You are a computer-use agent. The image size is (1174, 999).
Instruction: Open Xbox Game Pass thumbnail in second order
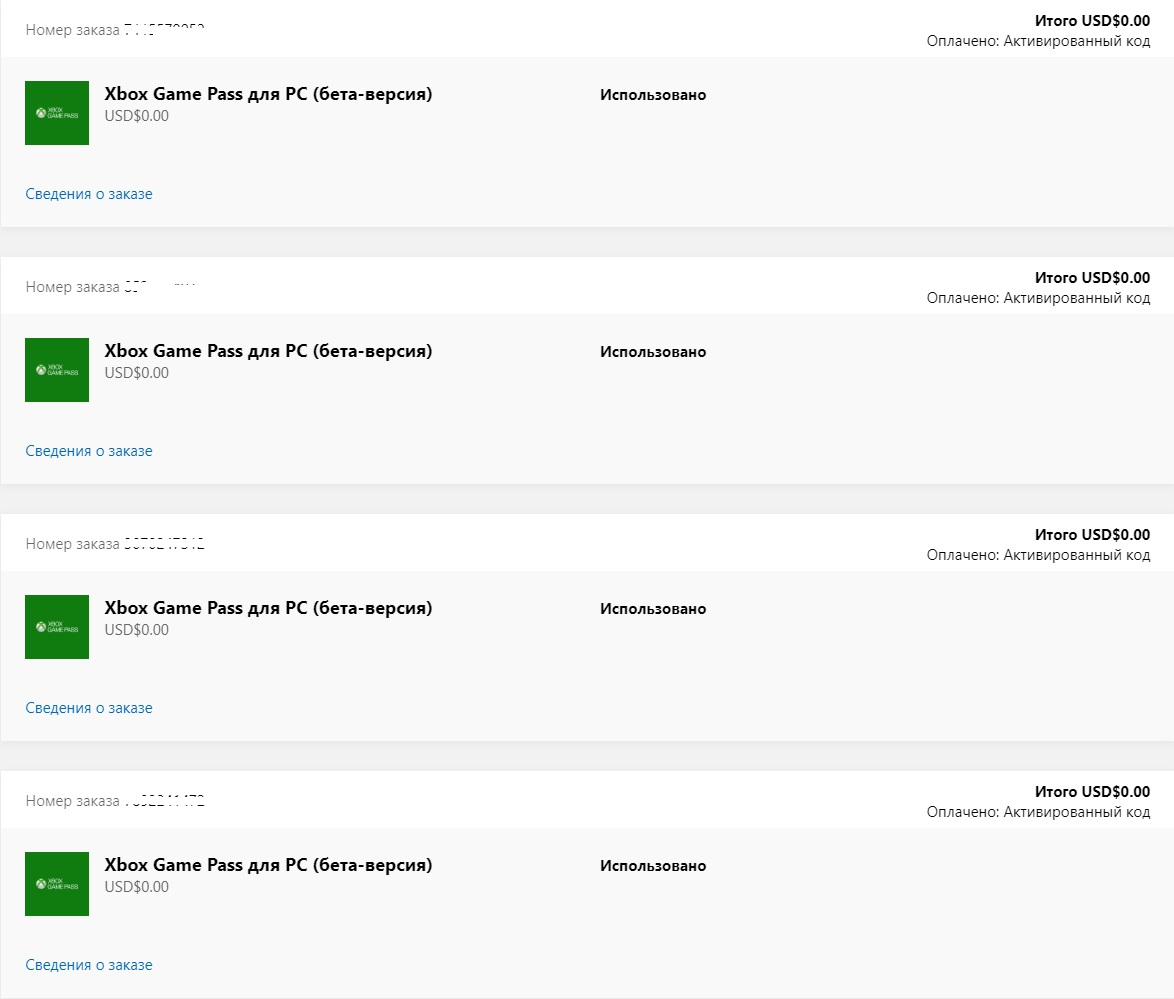pos(57,370)
